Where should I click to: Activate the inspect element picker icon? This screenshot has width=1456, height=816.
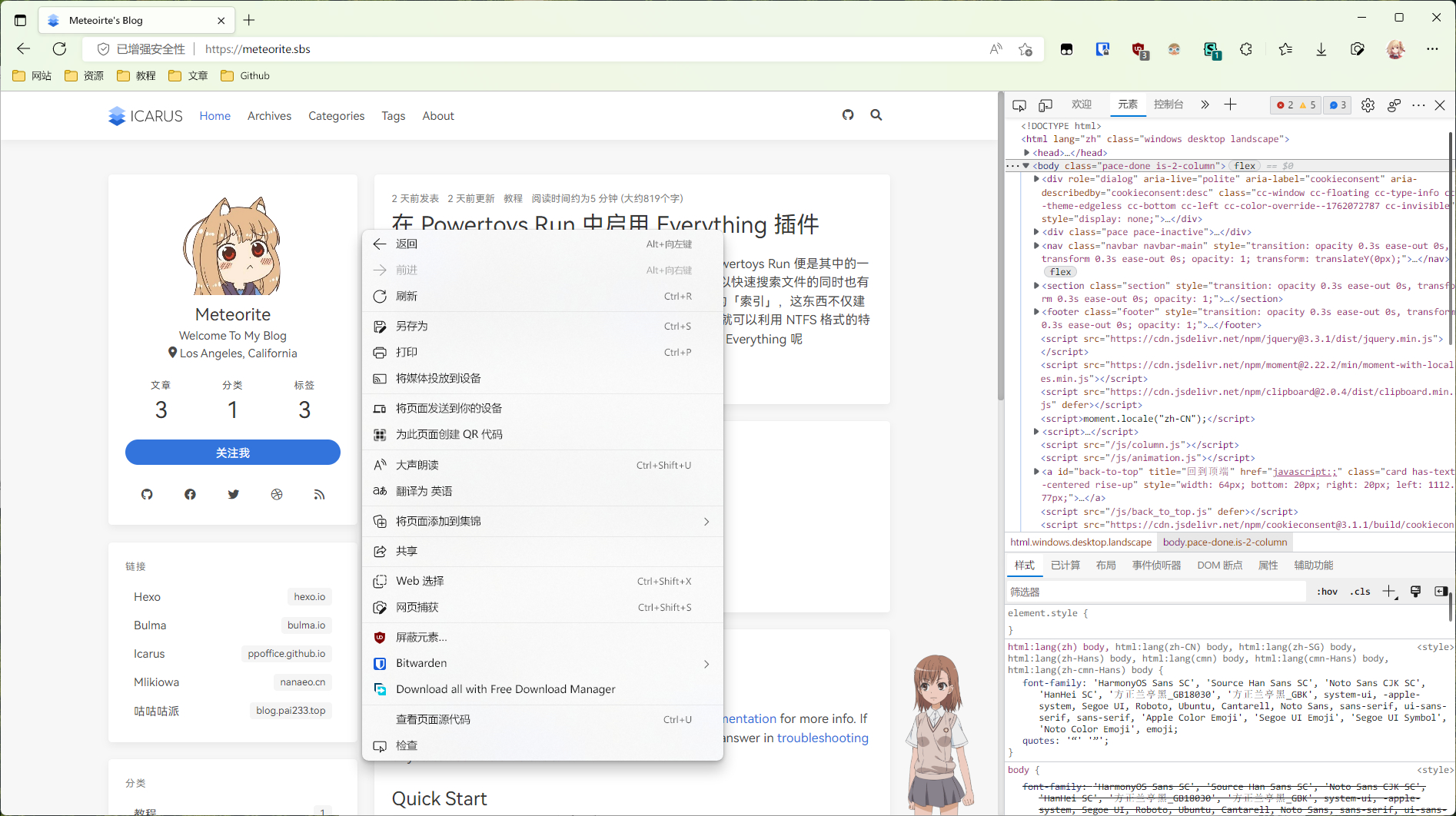coord(1019,105)
